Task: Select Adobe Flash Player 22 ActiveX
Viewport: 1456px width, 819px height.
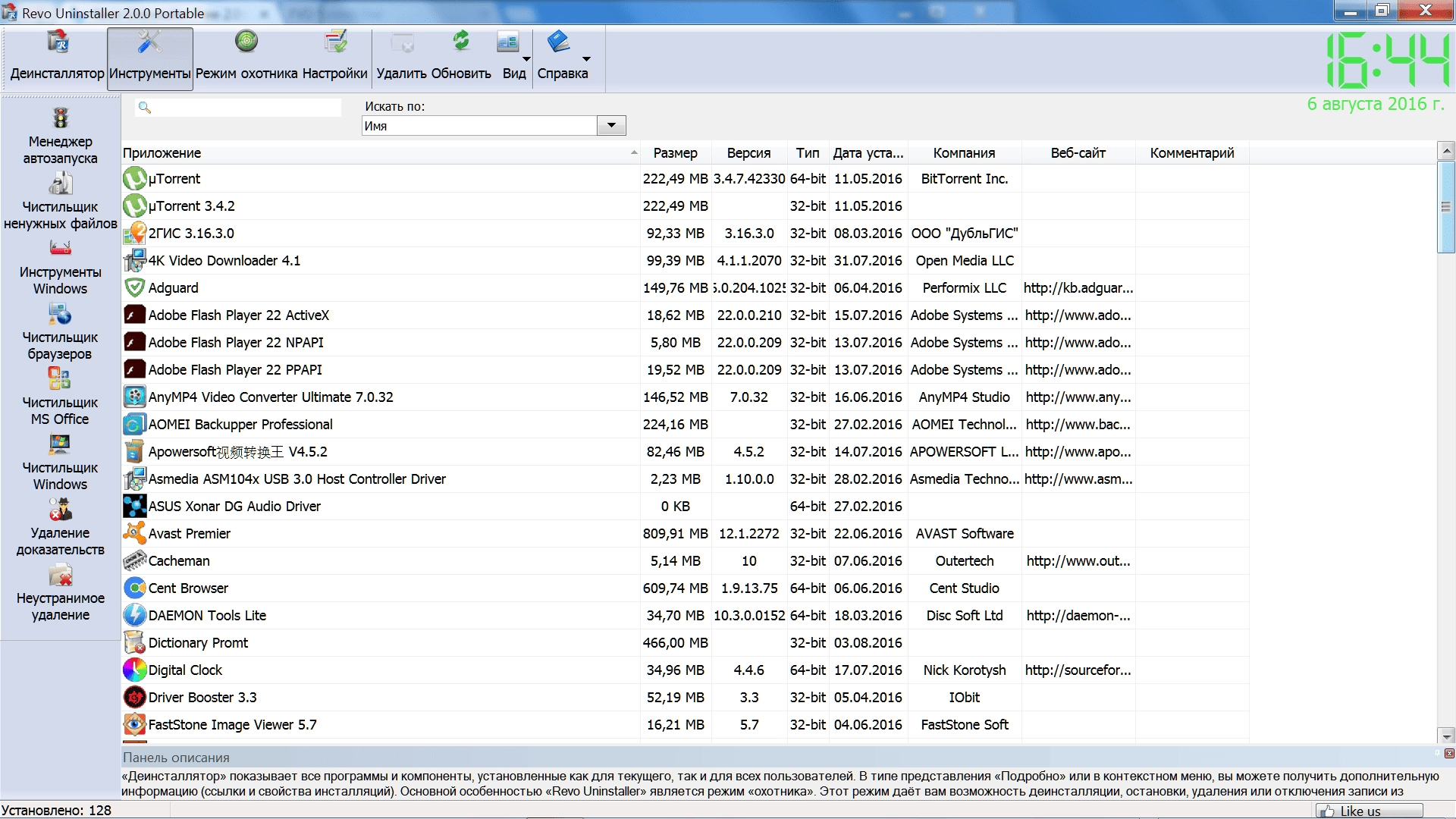Action: click(686, 315)
